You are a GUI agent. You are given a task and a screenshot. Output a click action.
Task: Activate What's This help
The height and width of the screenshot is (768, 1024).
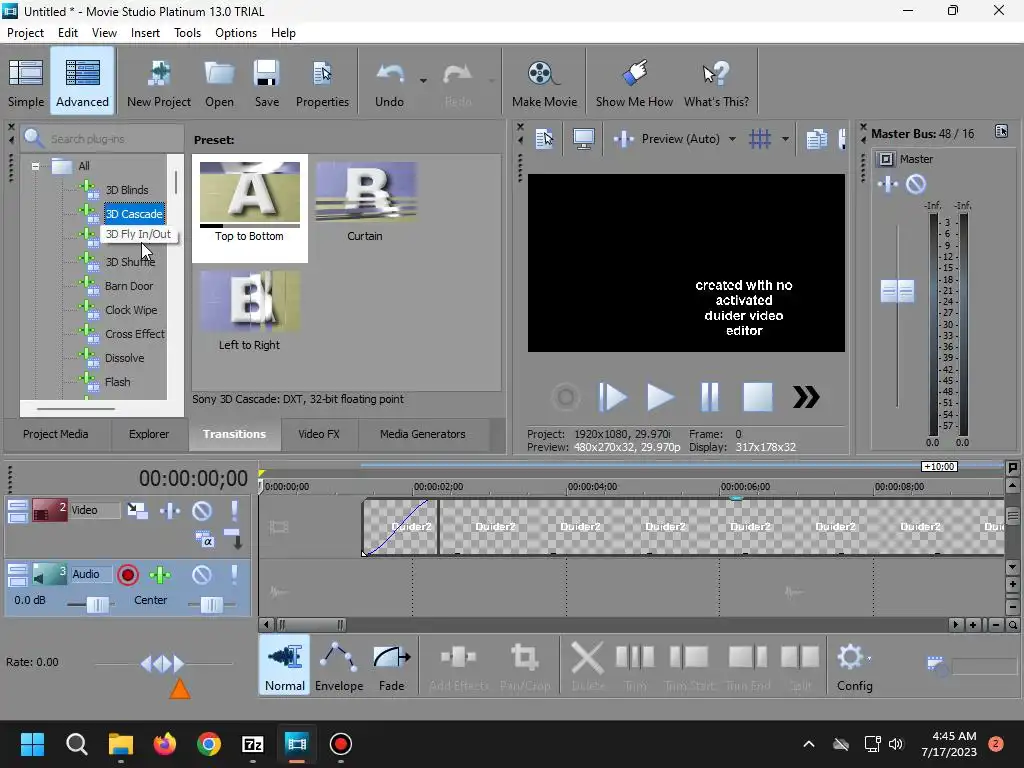click(x=716, y=82)
